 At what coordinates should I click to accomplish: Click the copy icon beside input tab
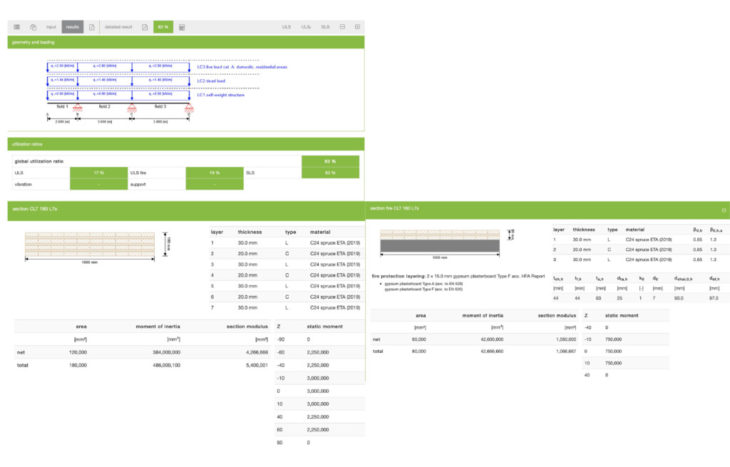(x=32, y=26)
